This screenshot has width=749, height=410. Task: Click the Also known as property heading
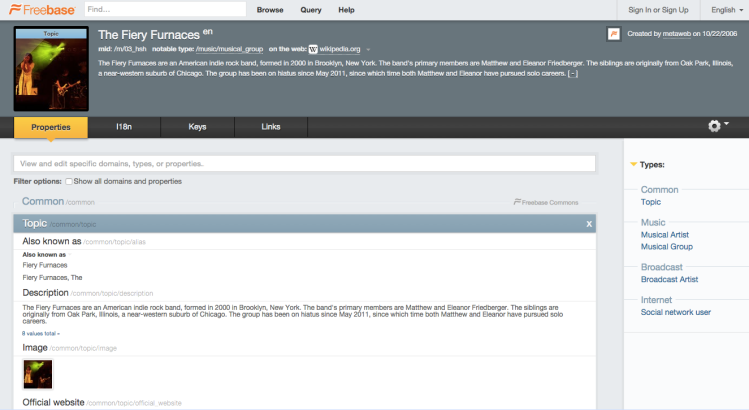(x=52, y=241)
